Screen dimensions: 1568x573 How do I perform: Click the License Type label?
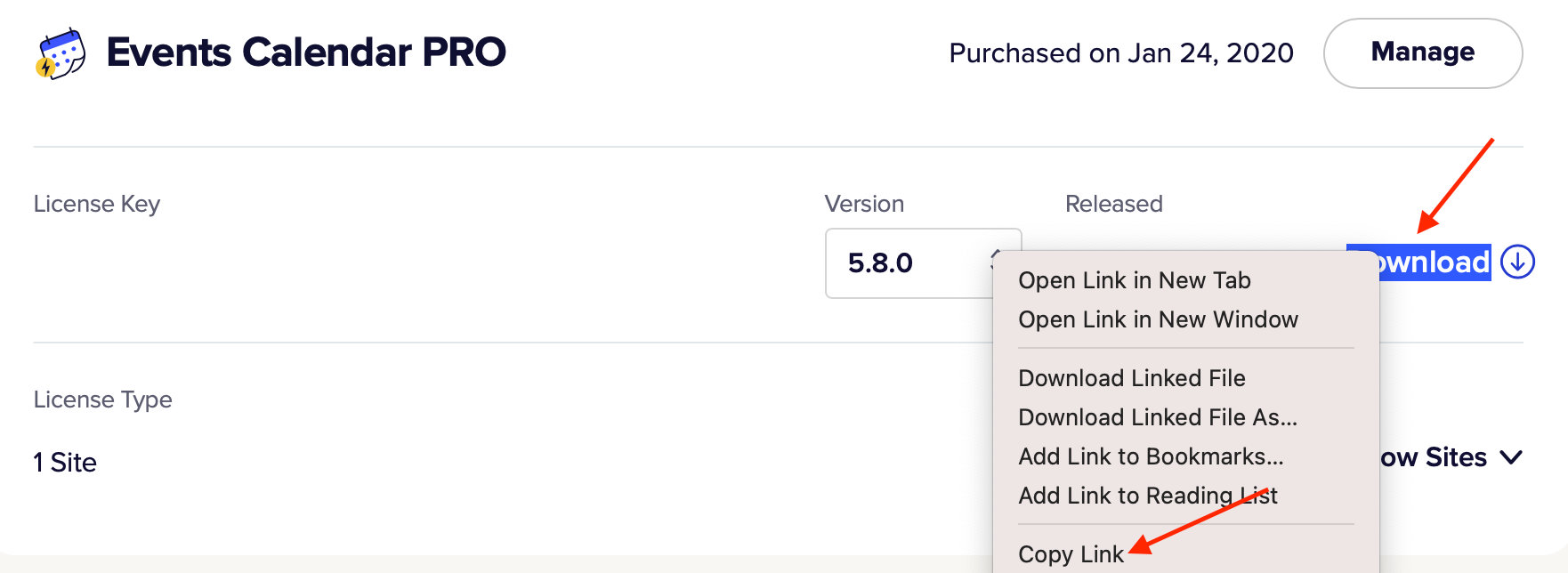tap(103, 399)
